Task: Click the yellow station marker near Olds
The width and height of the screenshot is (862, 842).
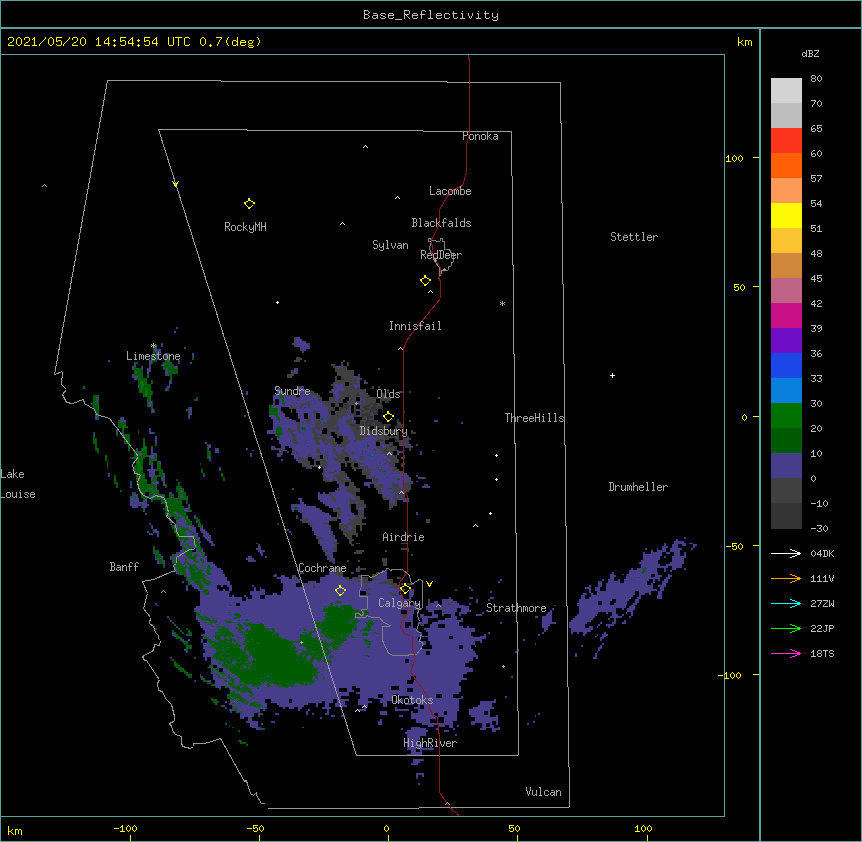Action: (x=388, y=416)
